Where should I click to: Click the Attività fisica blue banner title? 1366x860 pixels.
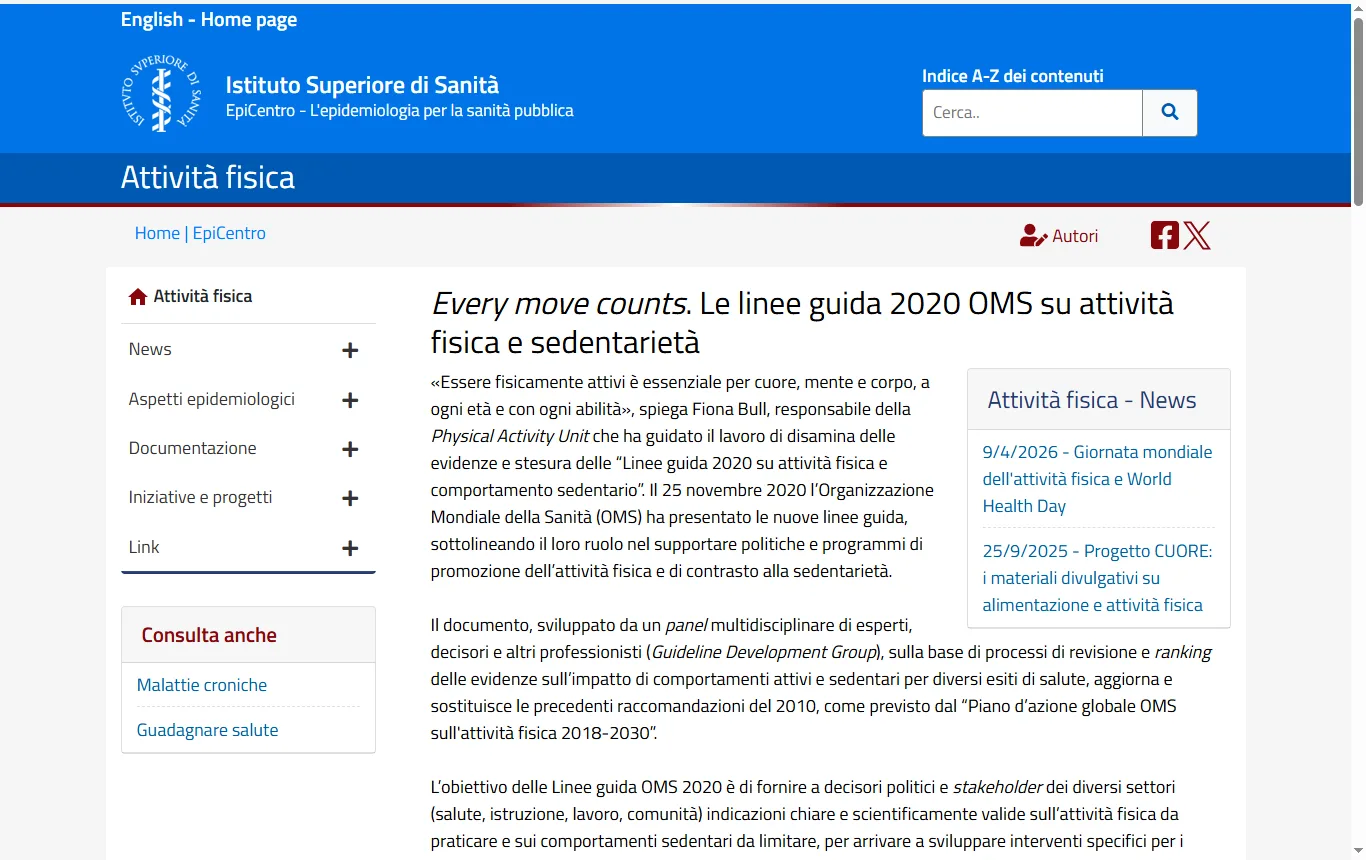208,177
